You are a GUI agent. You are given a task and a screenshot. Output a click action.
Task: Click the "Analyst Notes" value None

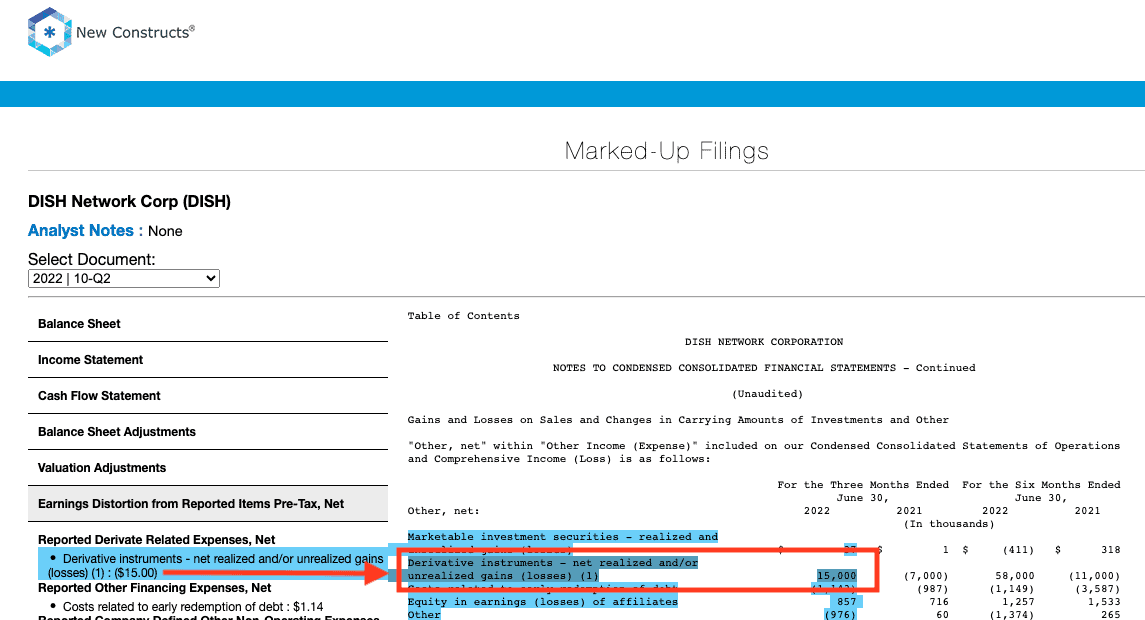(165, 231)
